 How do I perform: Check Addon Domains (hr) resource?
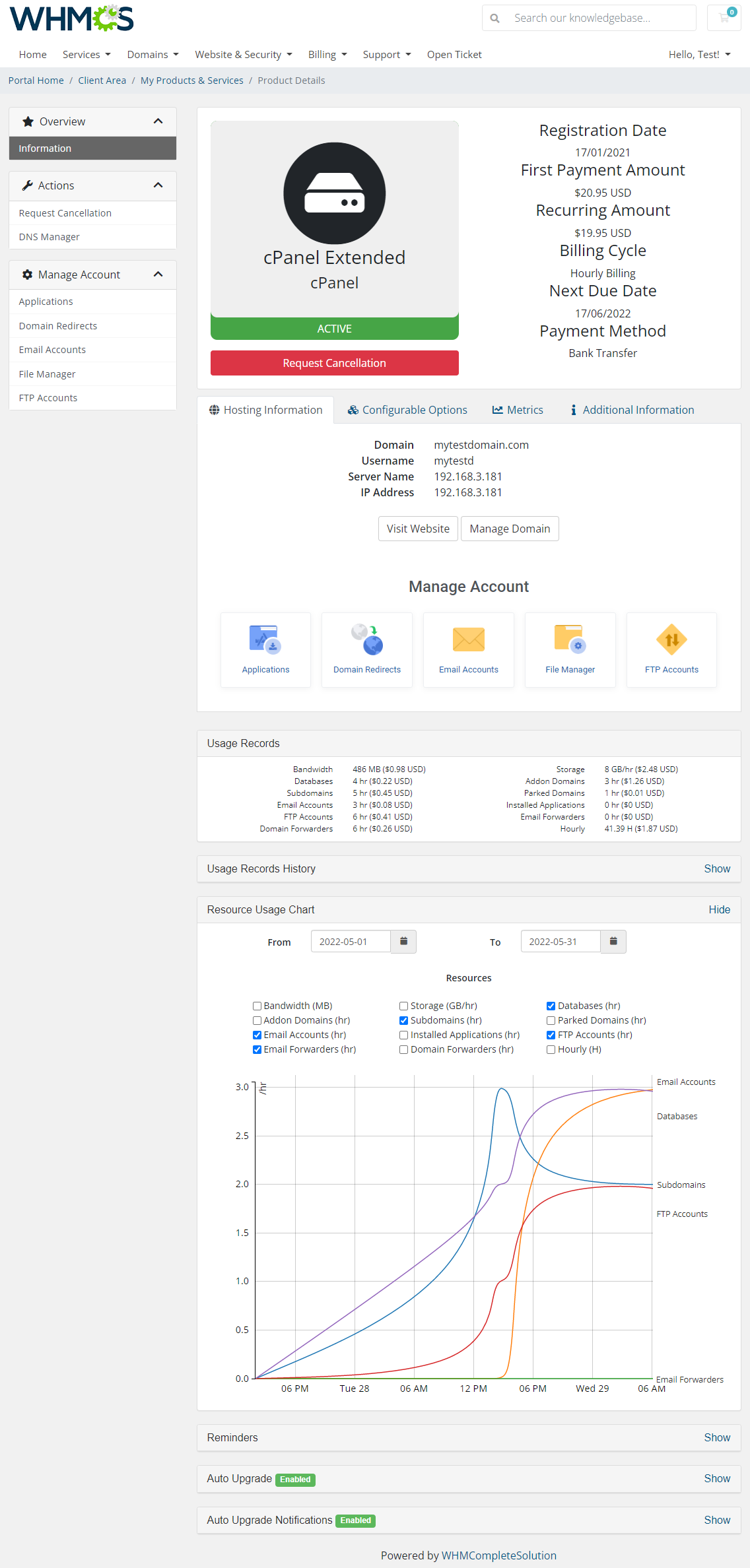tap(257, 1021)
